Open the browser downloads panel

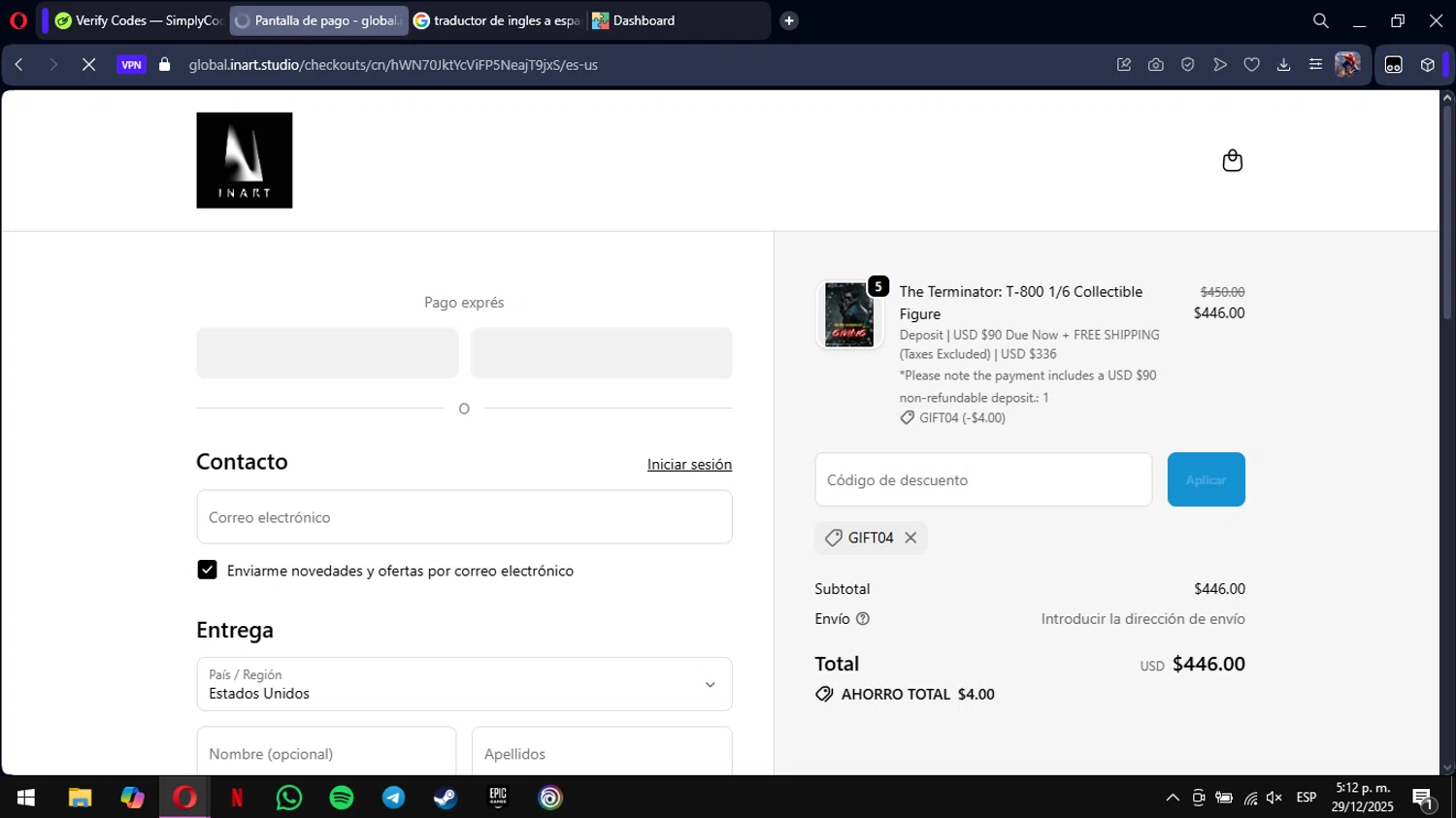[1283, 65]
